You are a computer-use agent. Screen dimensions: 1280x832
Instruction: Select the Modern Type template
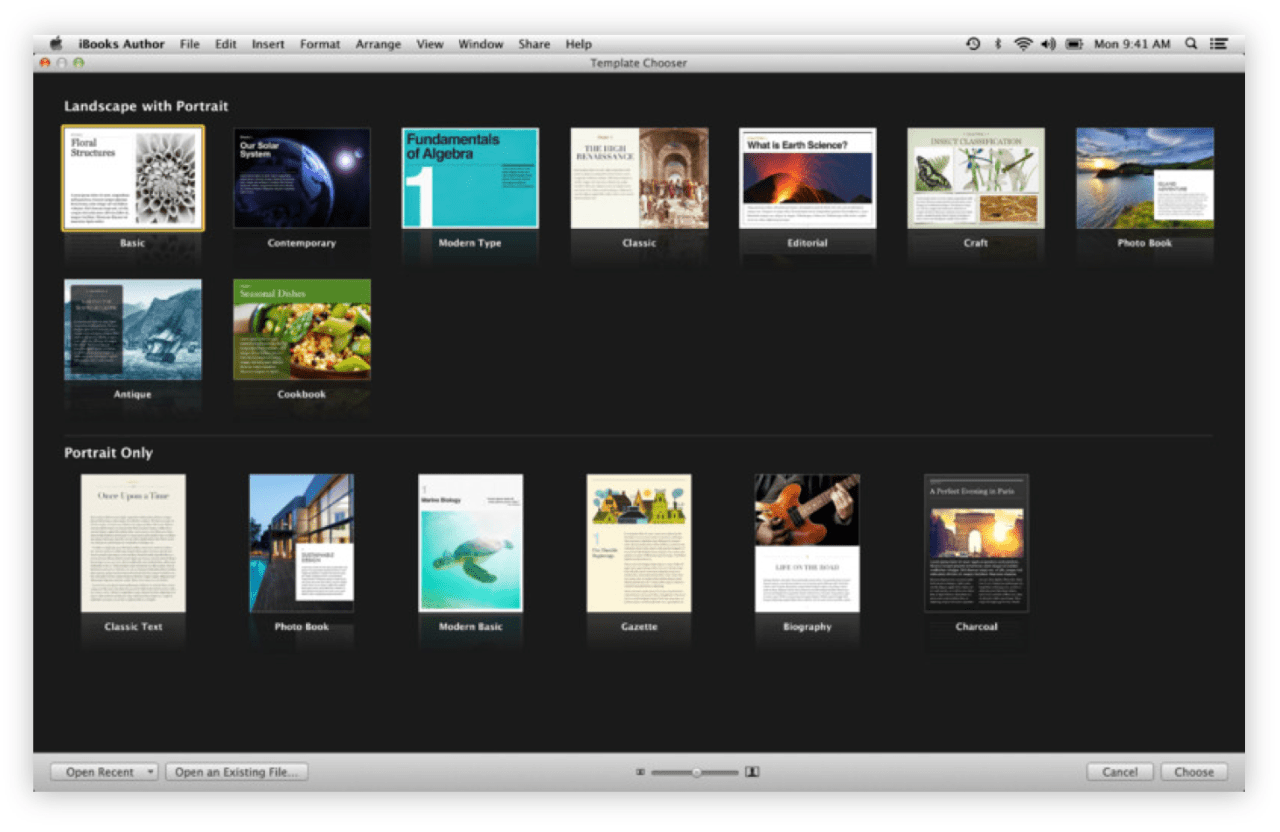470,178
